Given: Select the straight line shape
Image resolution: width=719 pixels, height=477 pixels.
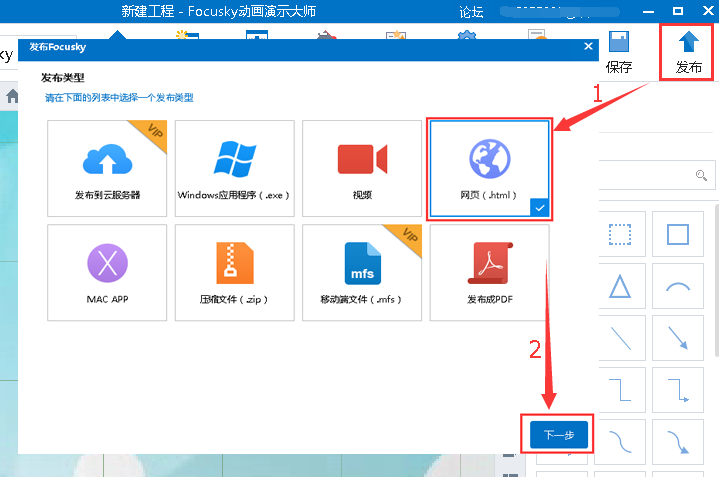Looking at the screenshot, I should pyautogui.click(x=619, y=338).
